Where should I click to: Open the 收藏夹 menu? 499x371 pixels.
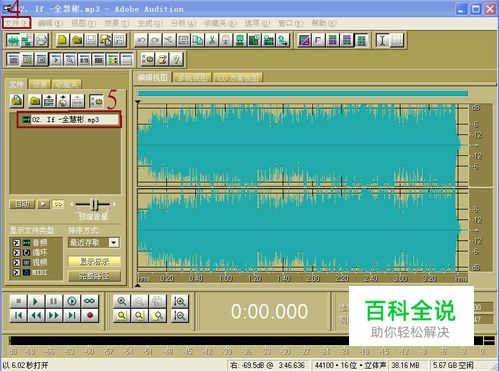tap(220, 23)
